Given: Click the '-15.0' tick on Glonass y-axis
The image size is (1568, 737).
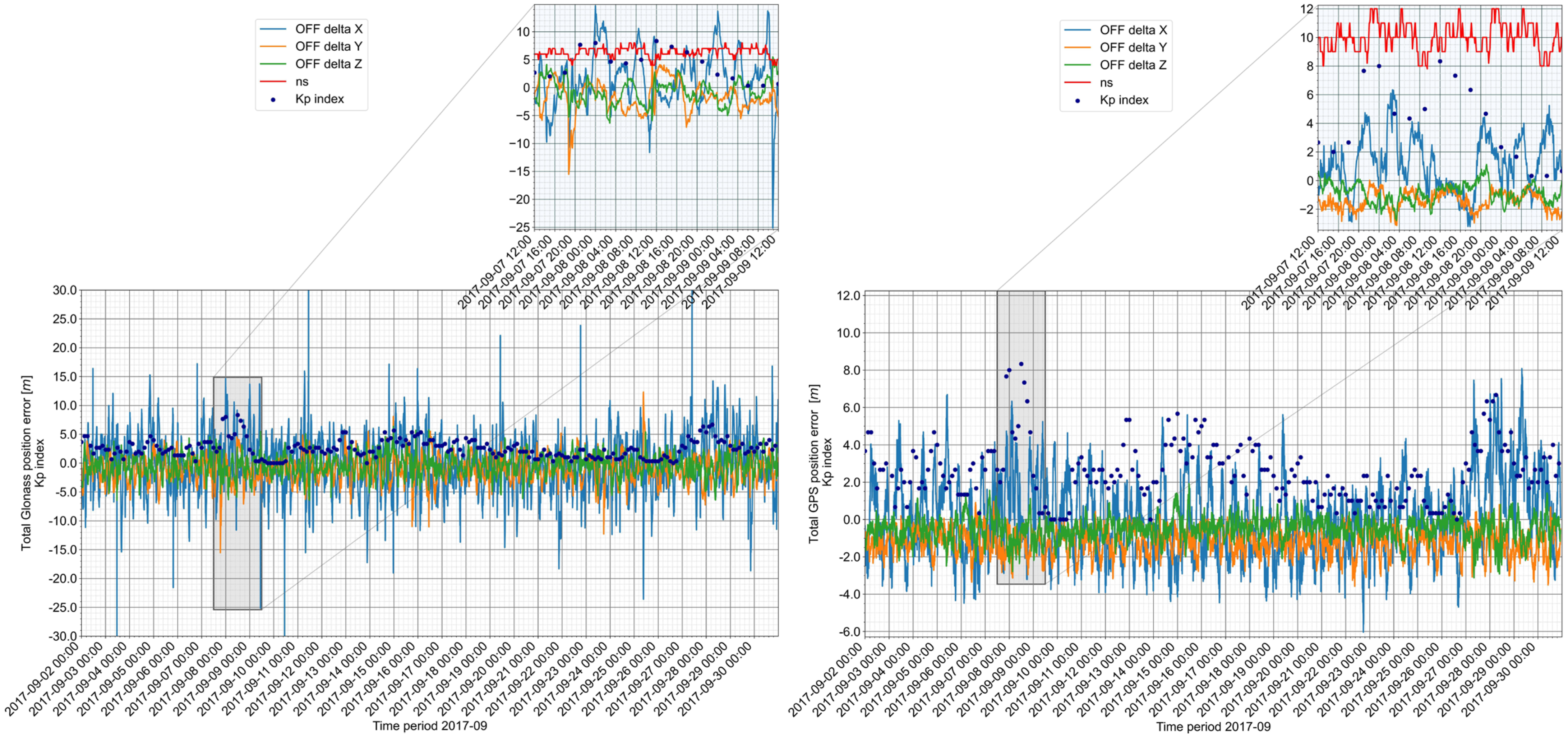Looking at the screenshot, I should [x=63, y=550].
